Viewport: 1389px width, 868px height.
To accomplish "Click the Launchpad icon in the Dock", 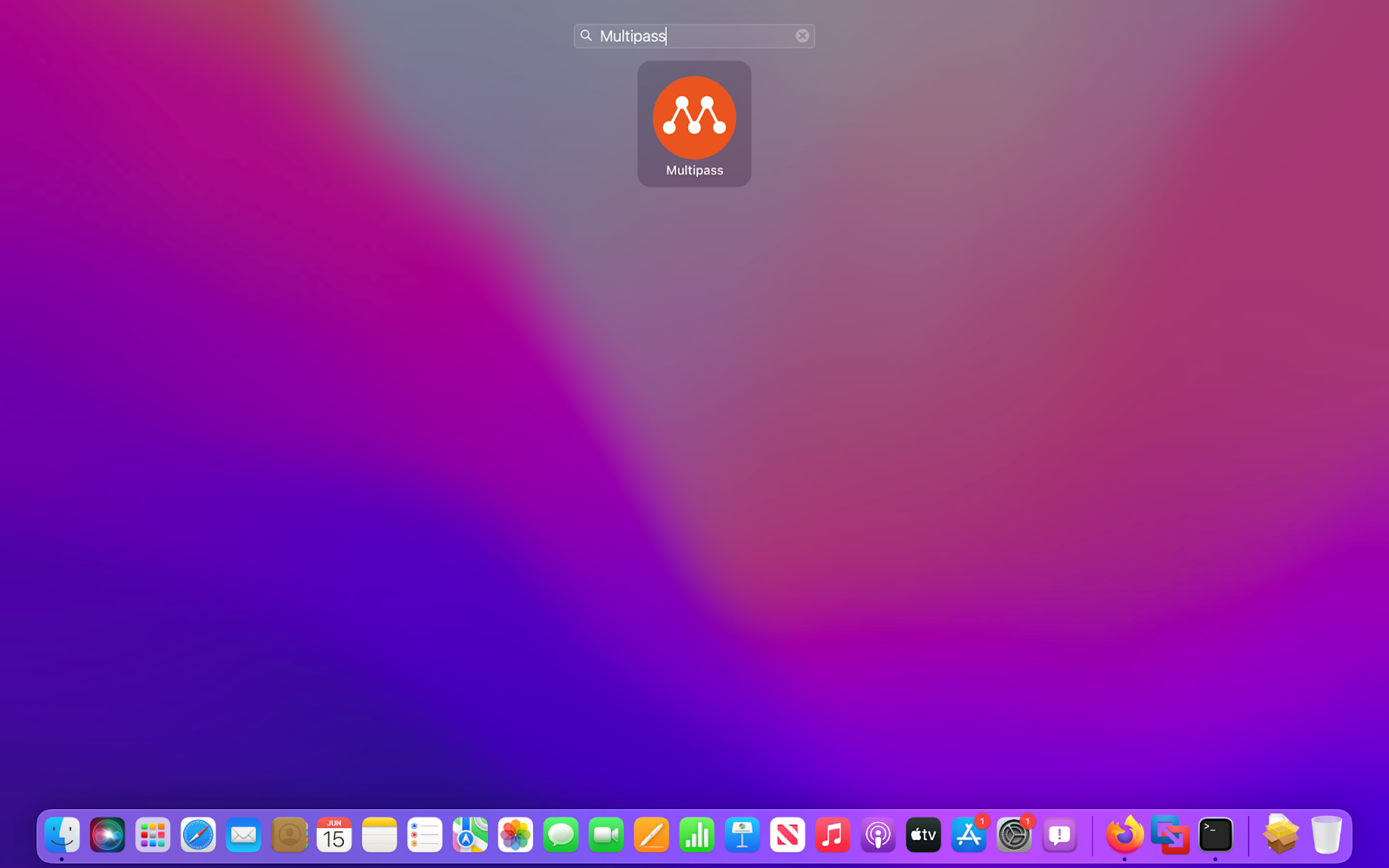I will point(153,835).
